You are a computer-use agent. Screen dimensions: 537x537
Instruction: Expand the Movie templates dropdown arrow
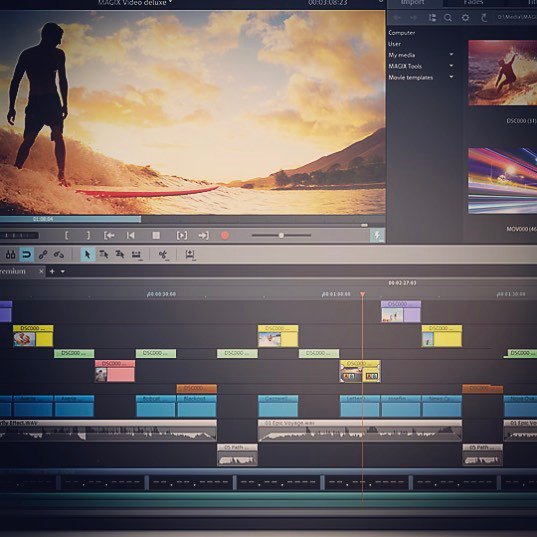click(451, 77)
